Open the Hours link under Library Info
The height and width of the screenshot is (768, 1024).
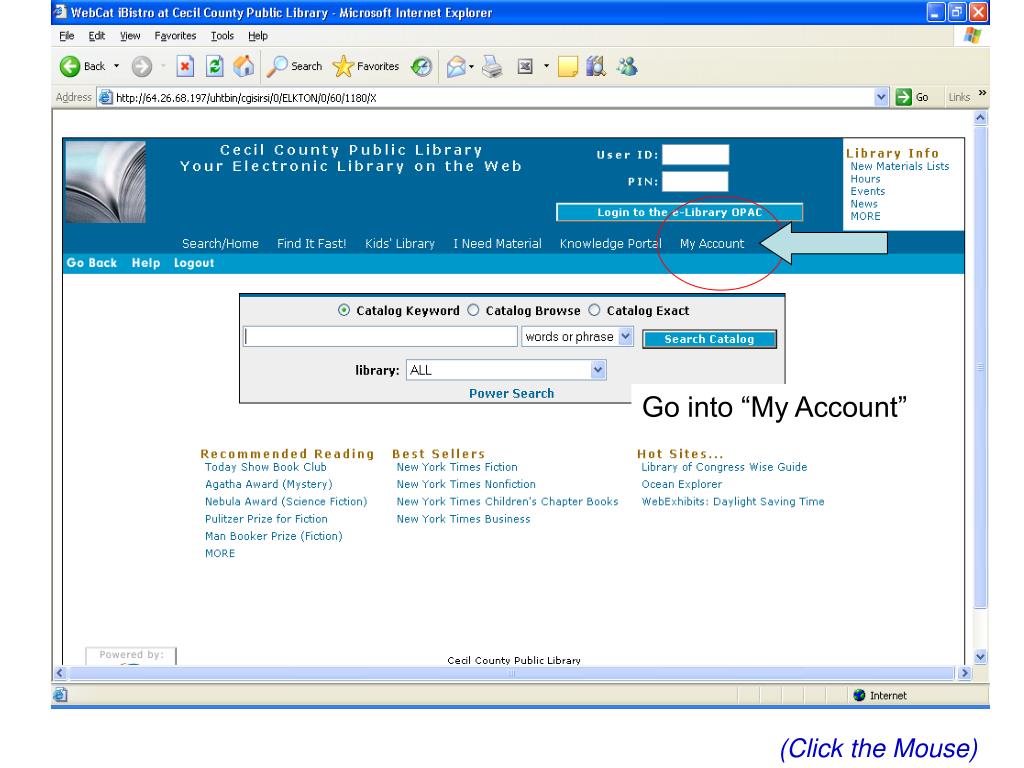865,179
